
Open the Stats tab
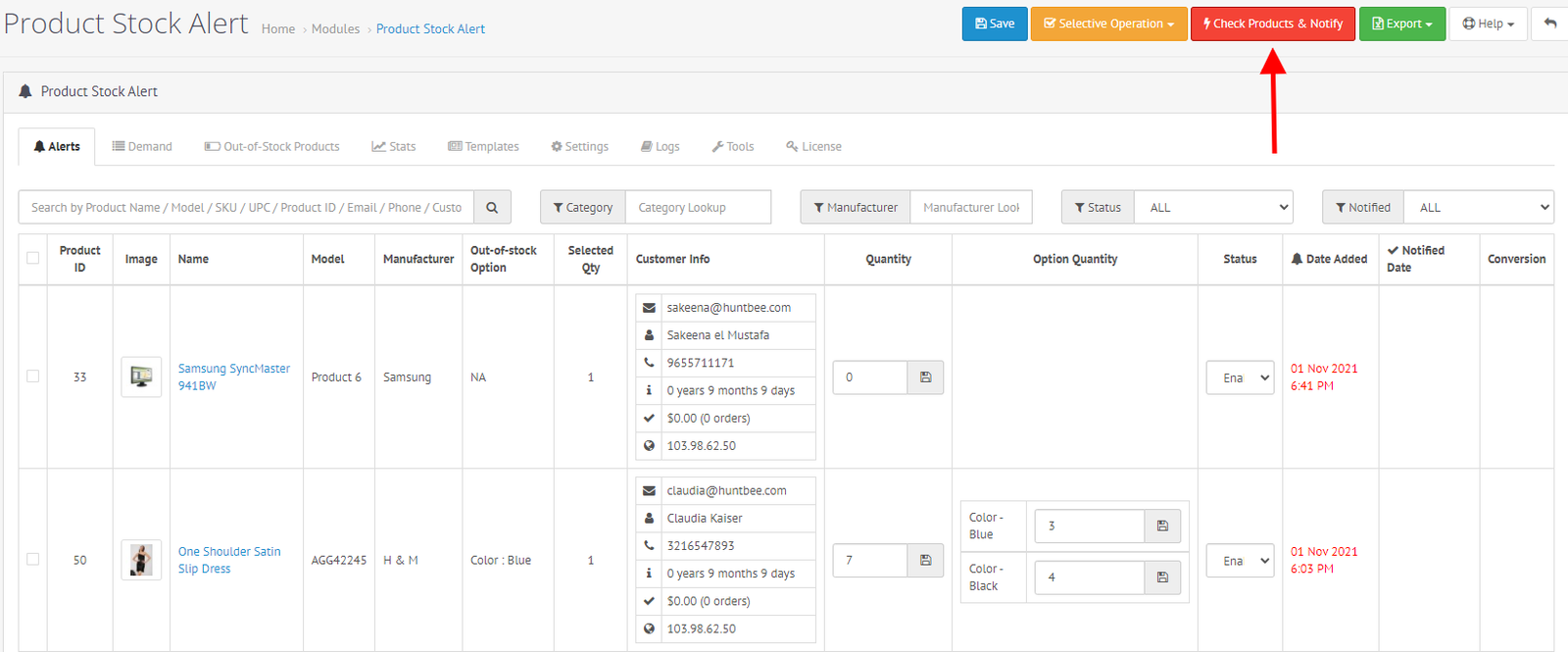[394, 146]
